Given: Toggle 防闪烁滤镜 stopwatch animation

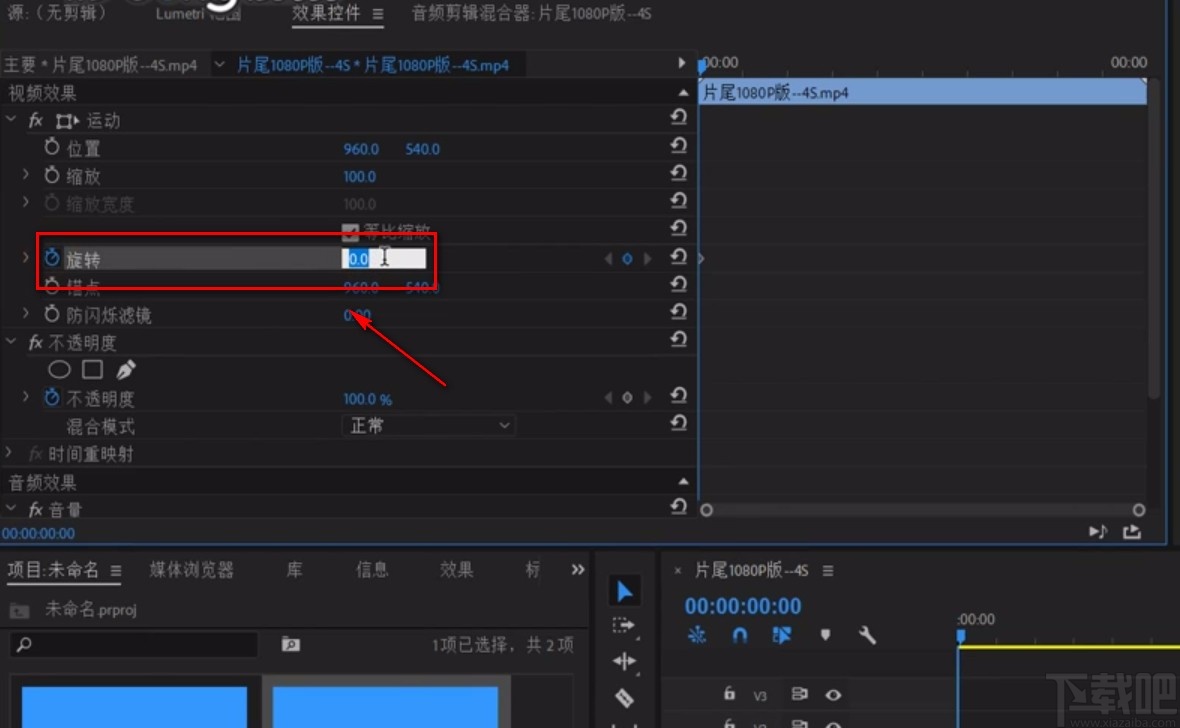Looking at the screenshot, I should [51, 313].
